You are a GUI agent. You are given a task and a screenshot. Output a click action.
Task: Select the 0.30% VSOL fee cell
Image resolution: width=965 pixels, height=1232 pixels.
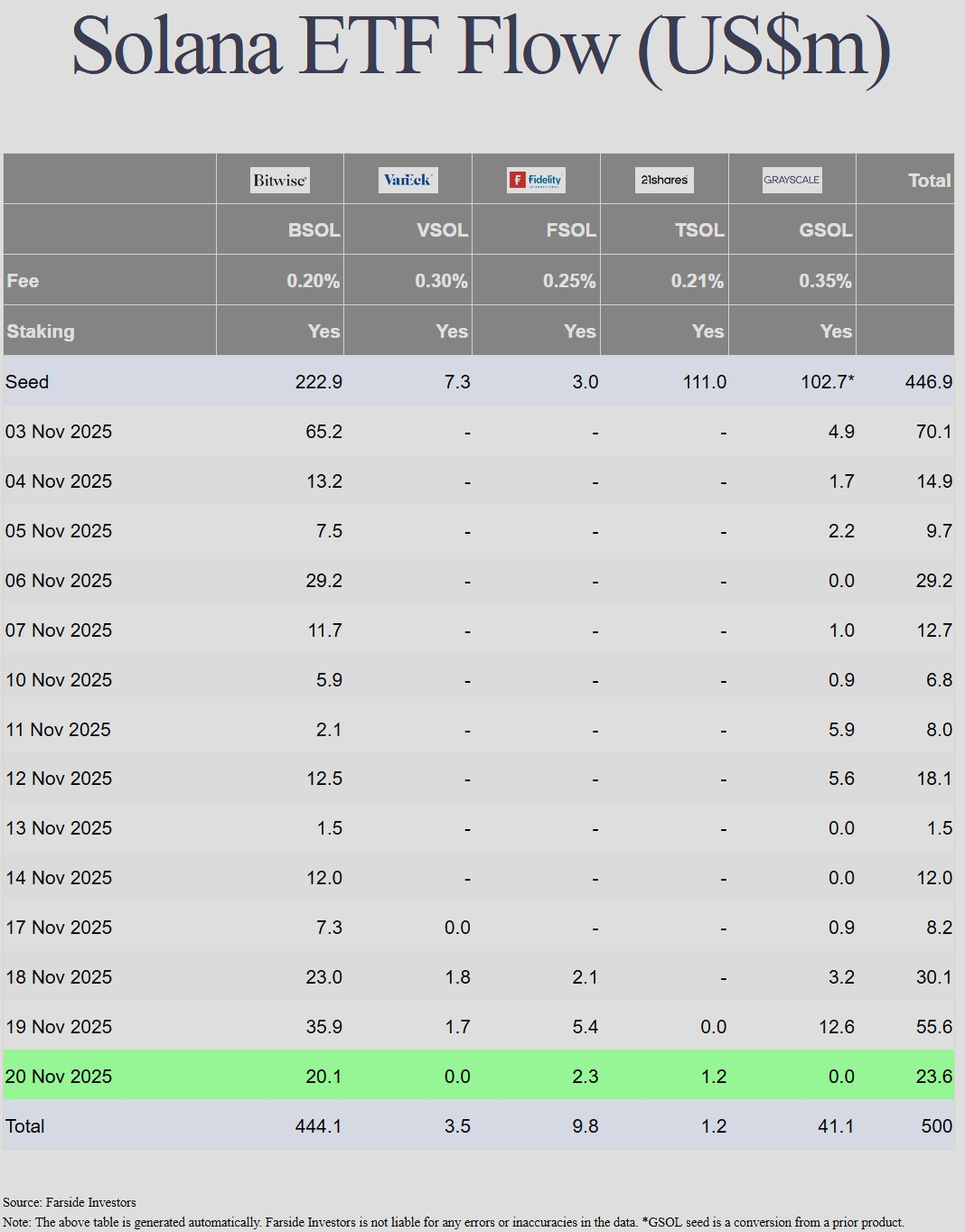(442, 281)
